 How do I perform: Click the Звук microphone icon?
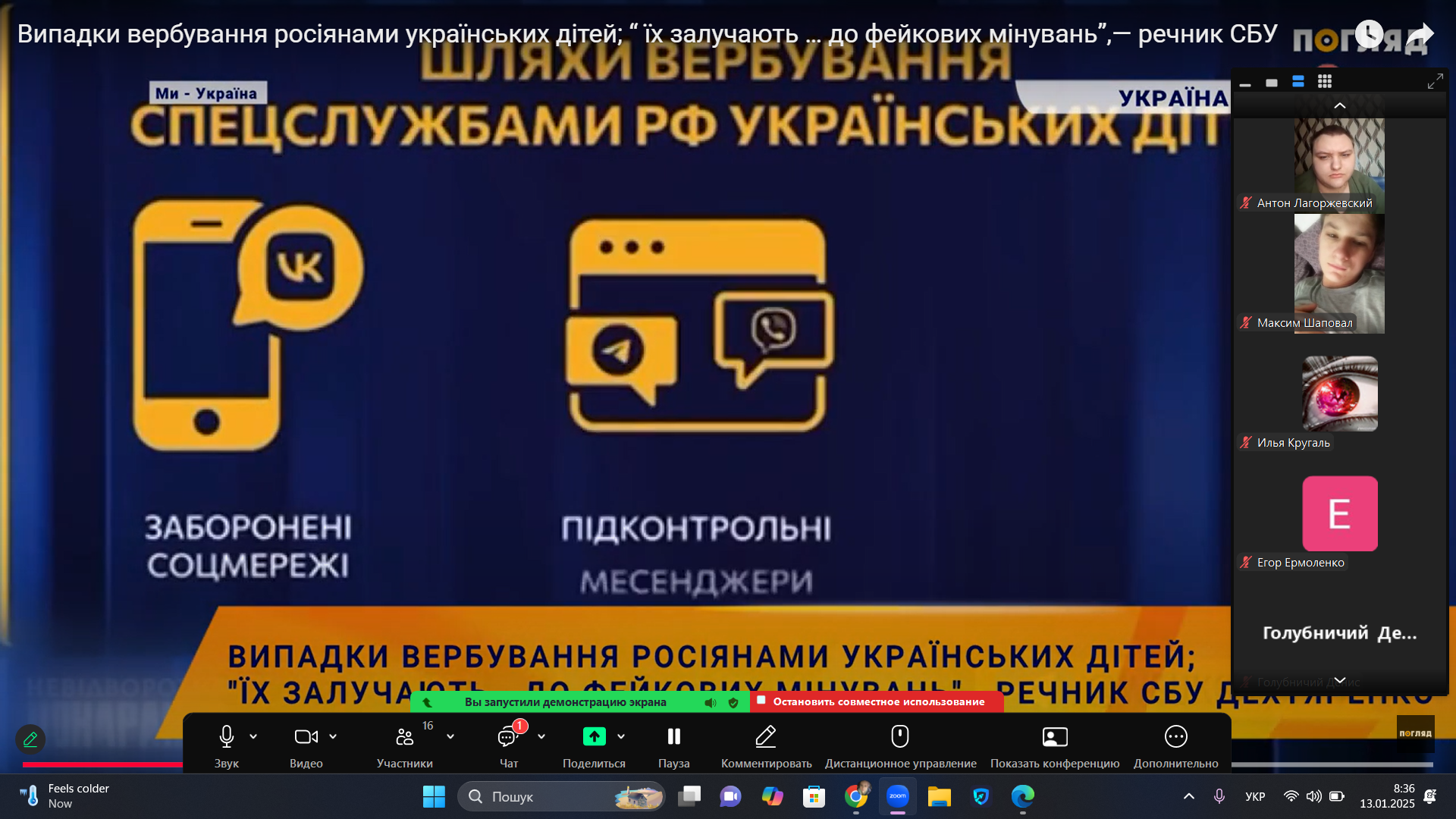click(x=226, y=736)
